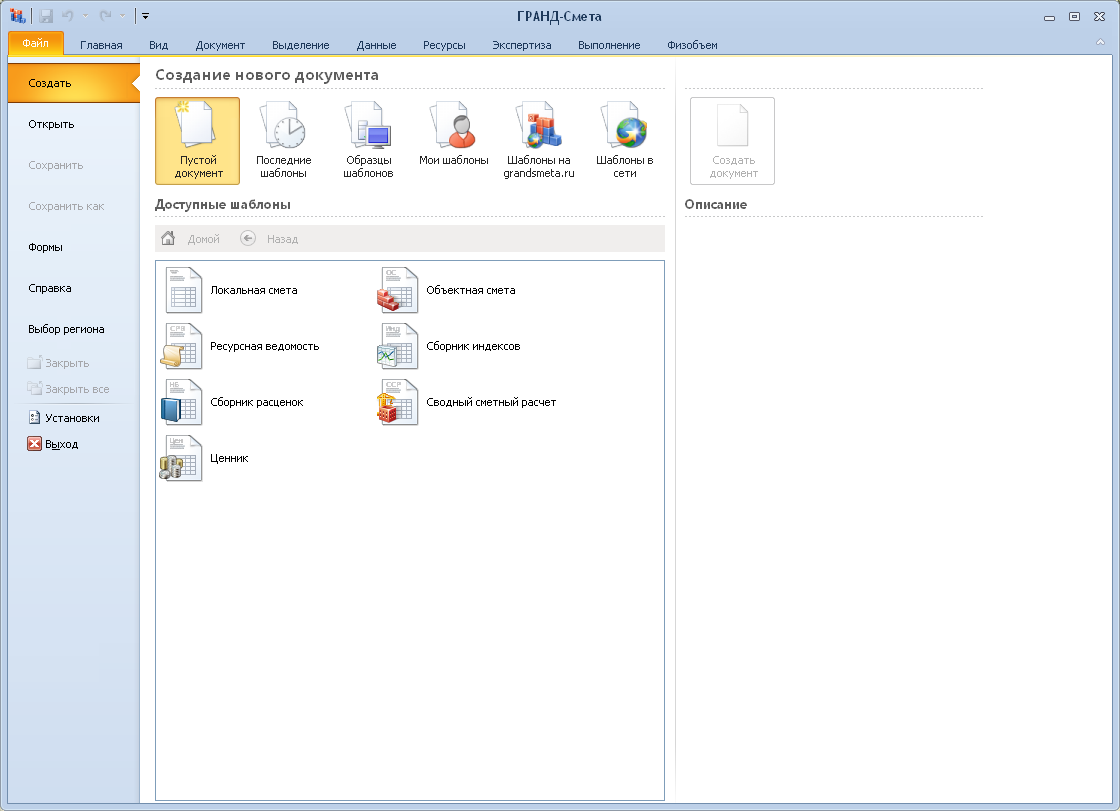Click the Выход label text
The image size is (1120, 811).
click(x=61, y=444)
